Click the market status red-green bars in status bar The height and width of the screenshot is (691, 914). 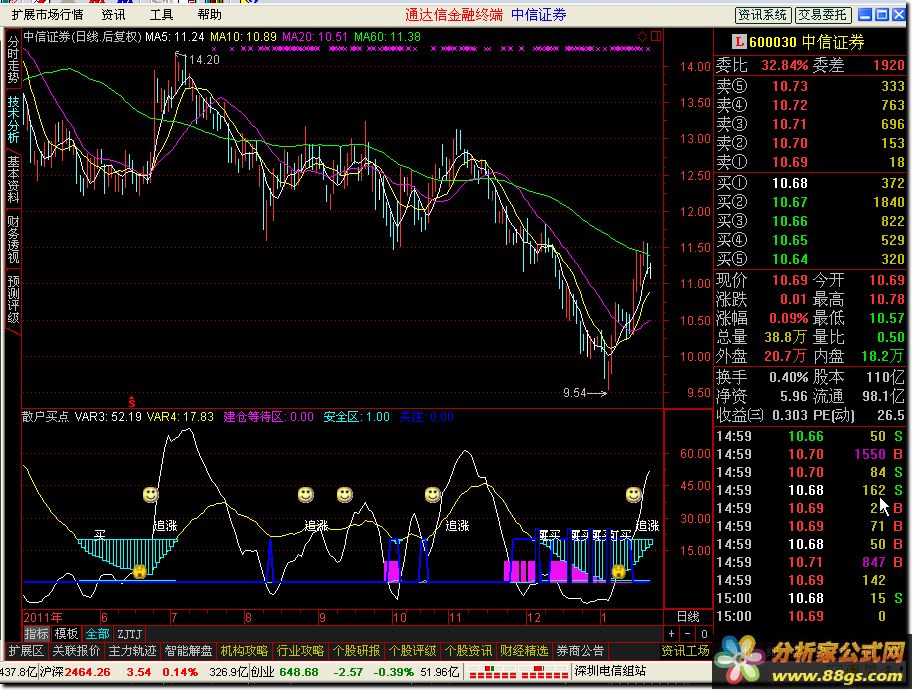(518, 672)
